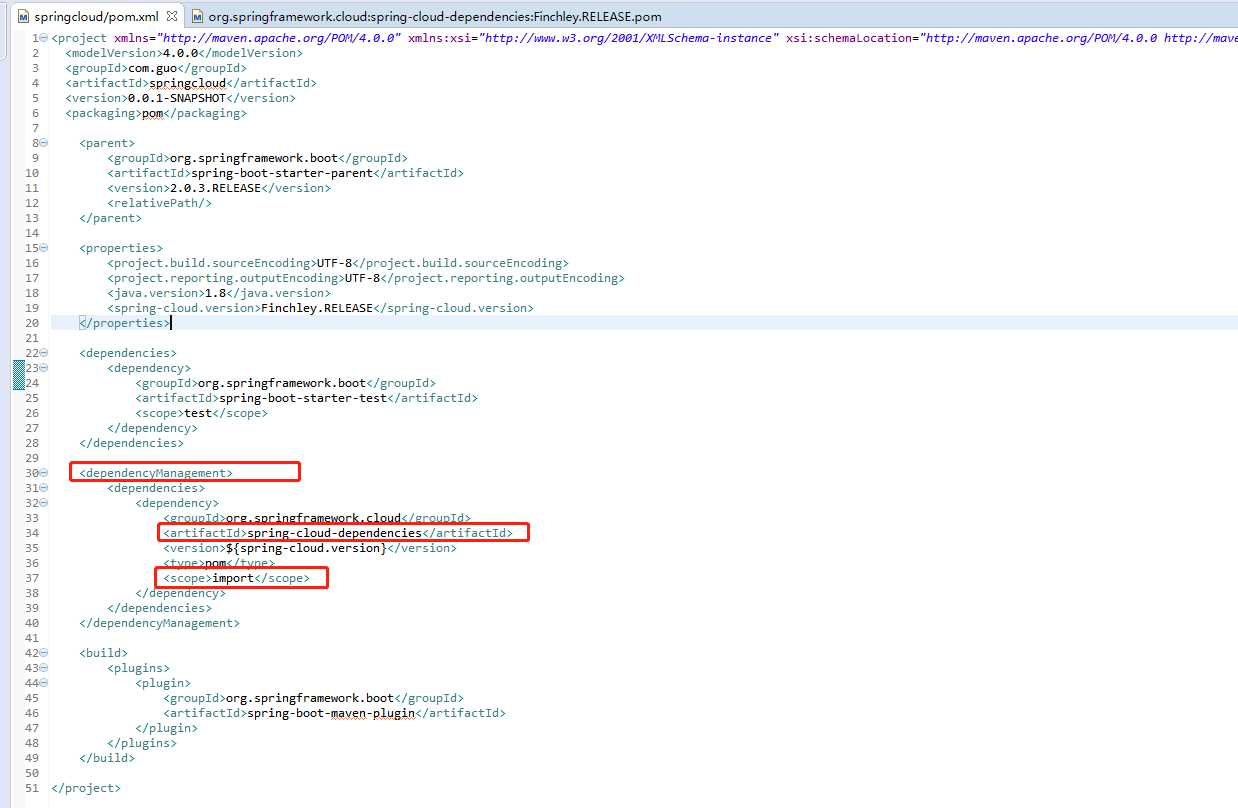Click the version 0.0.1-SNAPSHOT line
The width and height of the screenshot is (1238, 808).
pyautogui.click(x=181, y=98)
